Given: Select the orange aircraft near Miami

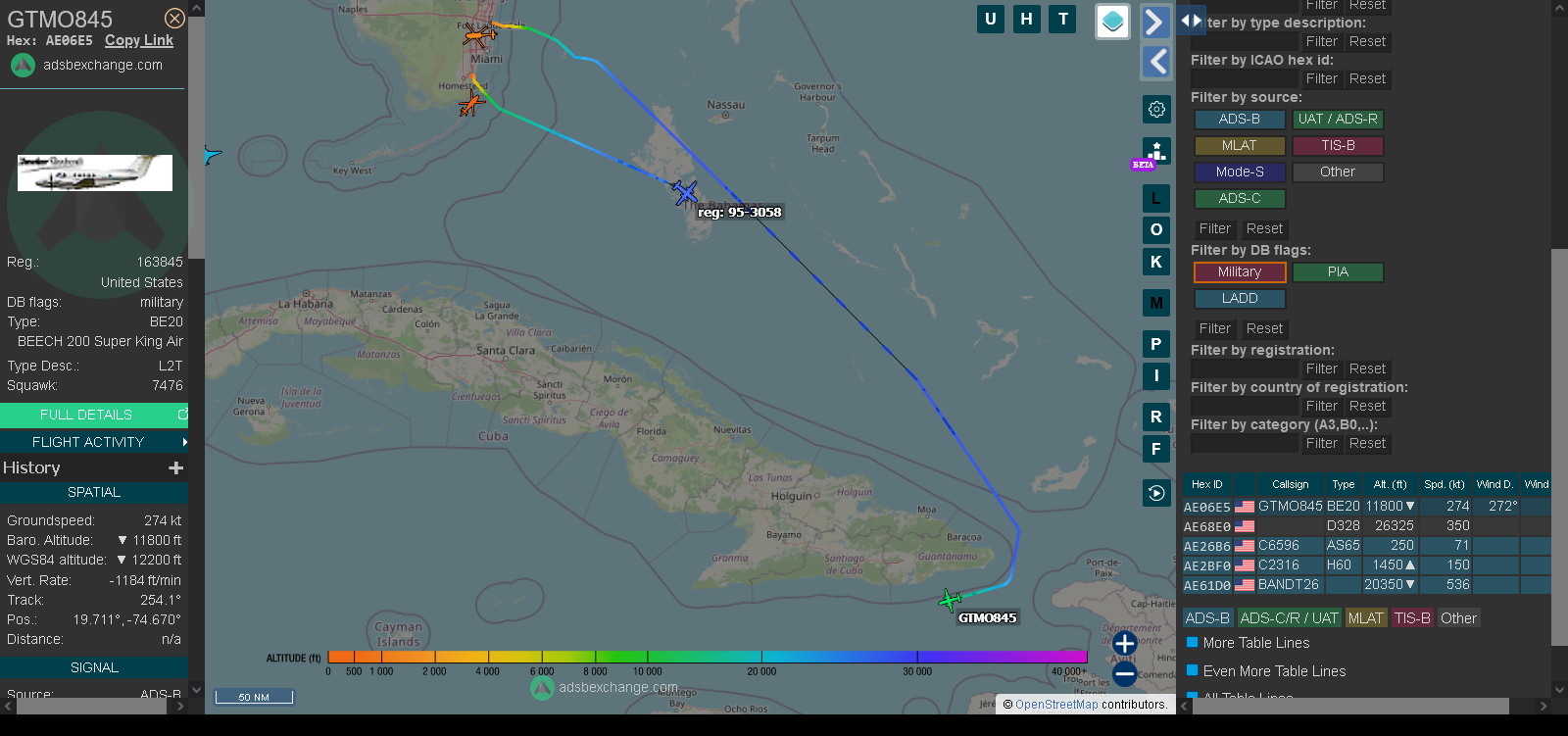Looking at the screenshot, I should (478, 36).
